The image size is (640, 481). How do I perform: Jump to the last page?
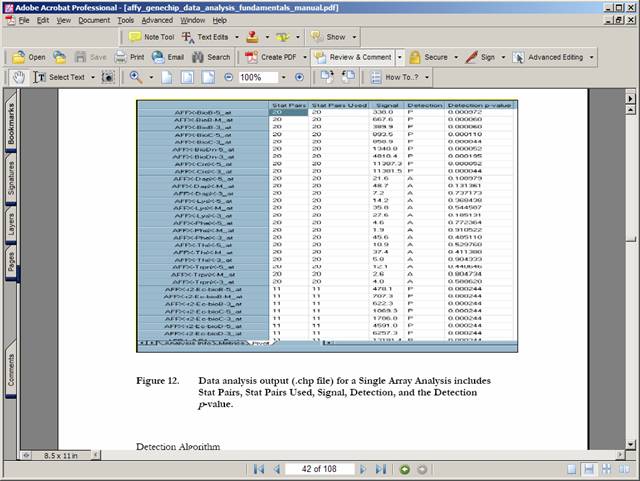(380, 469)
